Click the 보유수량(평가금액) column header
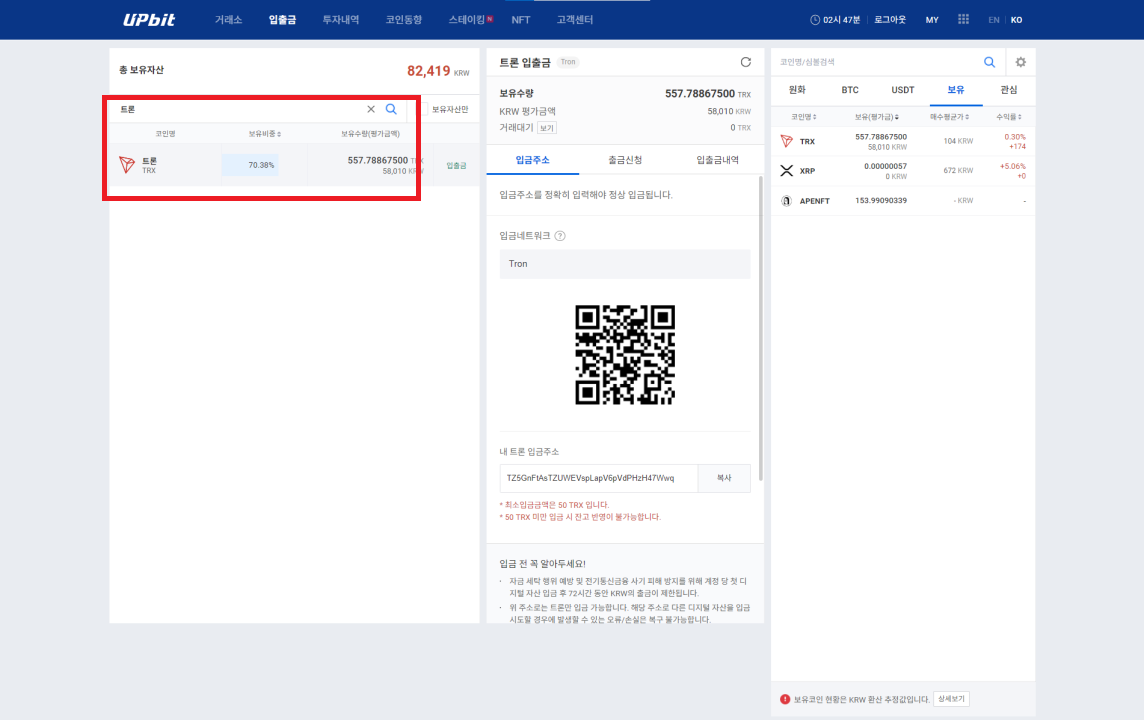This screenshot has height=720, width=1144. point(370,133)
